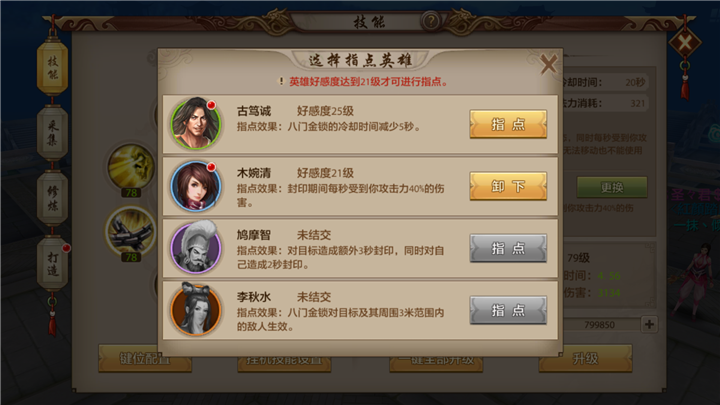Open the 打造 lantern tab
This screenshot has width=720, height=405.
[x=52, y=264]
